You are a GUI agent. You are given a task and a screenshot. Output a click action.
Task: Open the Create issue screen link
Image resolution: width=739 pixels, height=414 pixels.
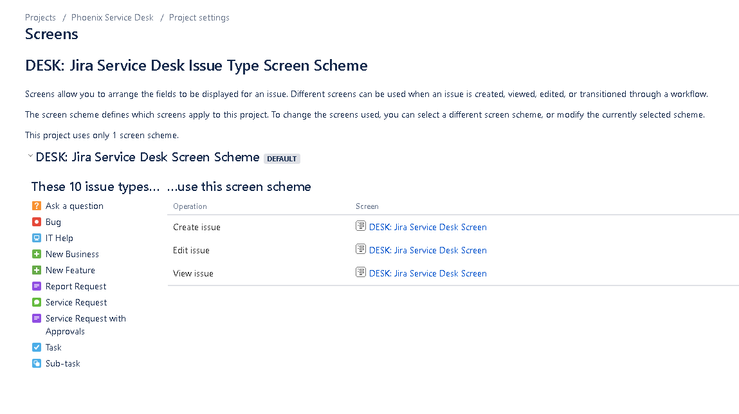click(427, 227)
